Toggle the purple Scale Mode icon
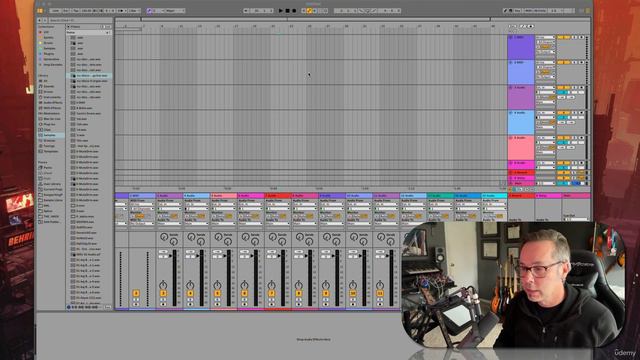This screenshot has height=360, width=640. [x=149, y=11]
